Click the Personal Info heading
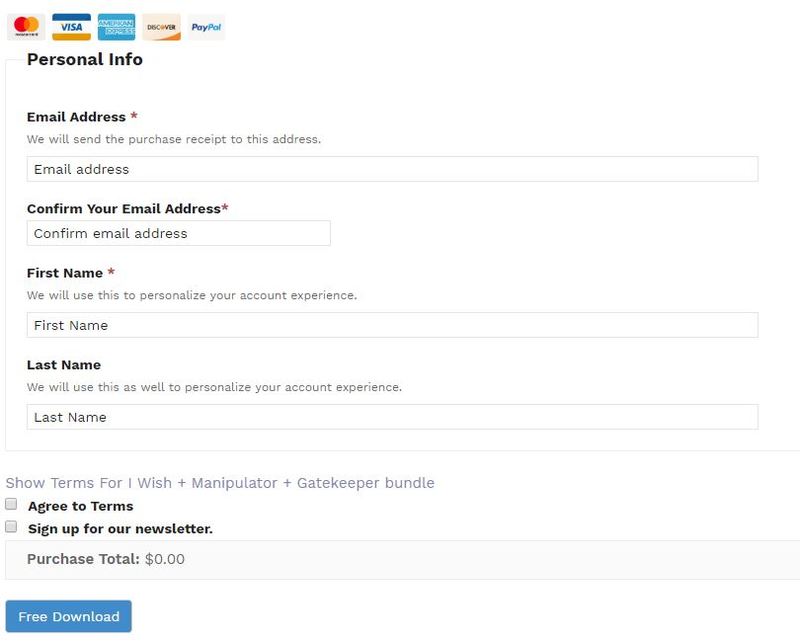This screenshot has height=642, width=800. coord(85,59)
